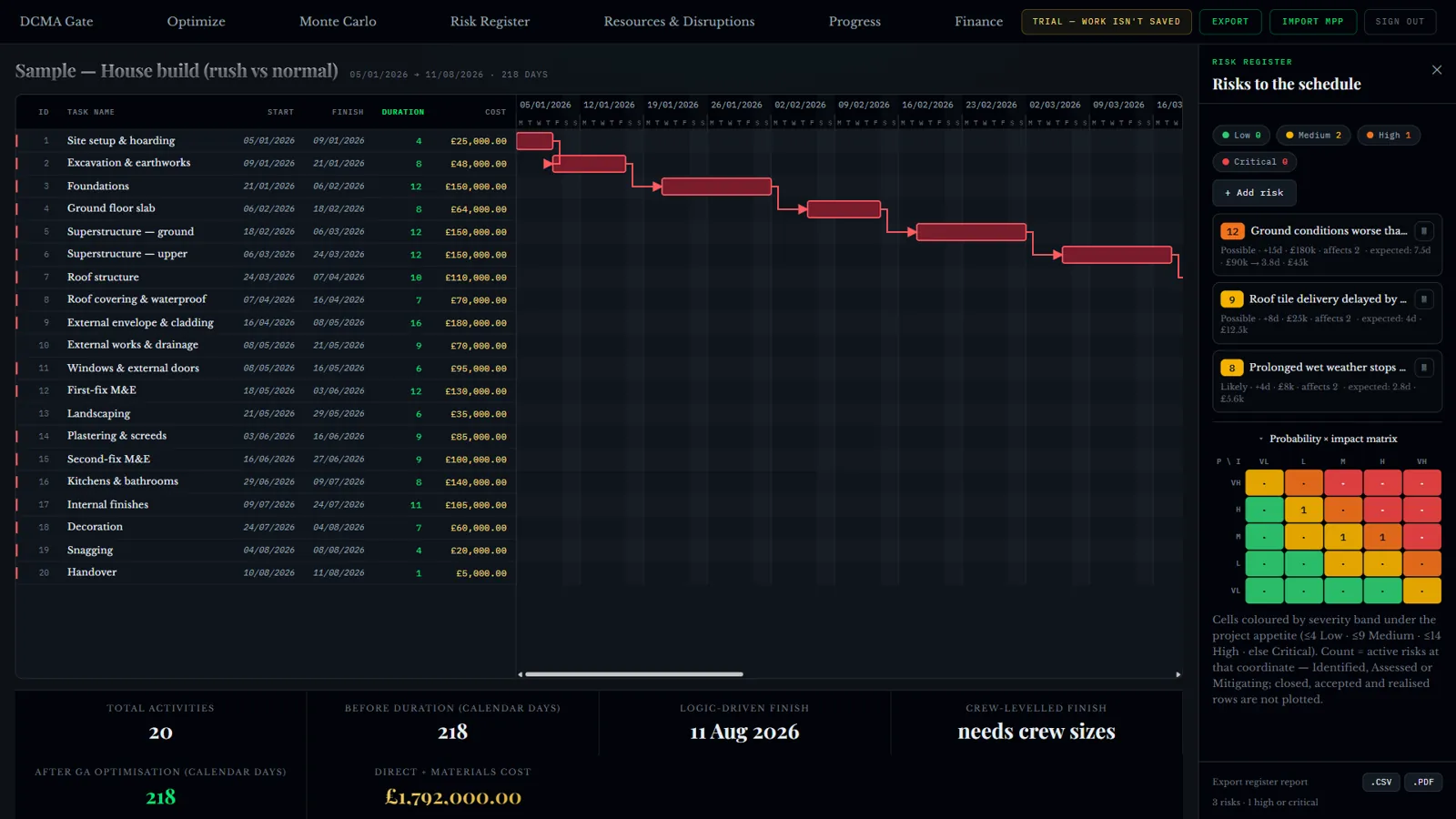The width and height of the screenshot is (1456, 819).
Task: Export the register report as .CSV
Action: (1380, 782)
